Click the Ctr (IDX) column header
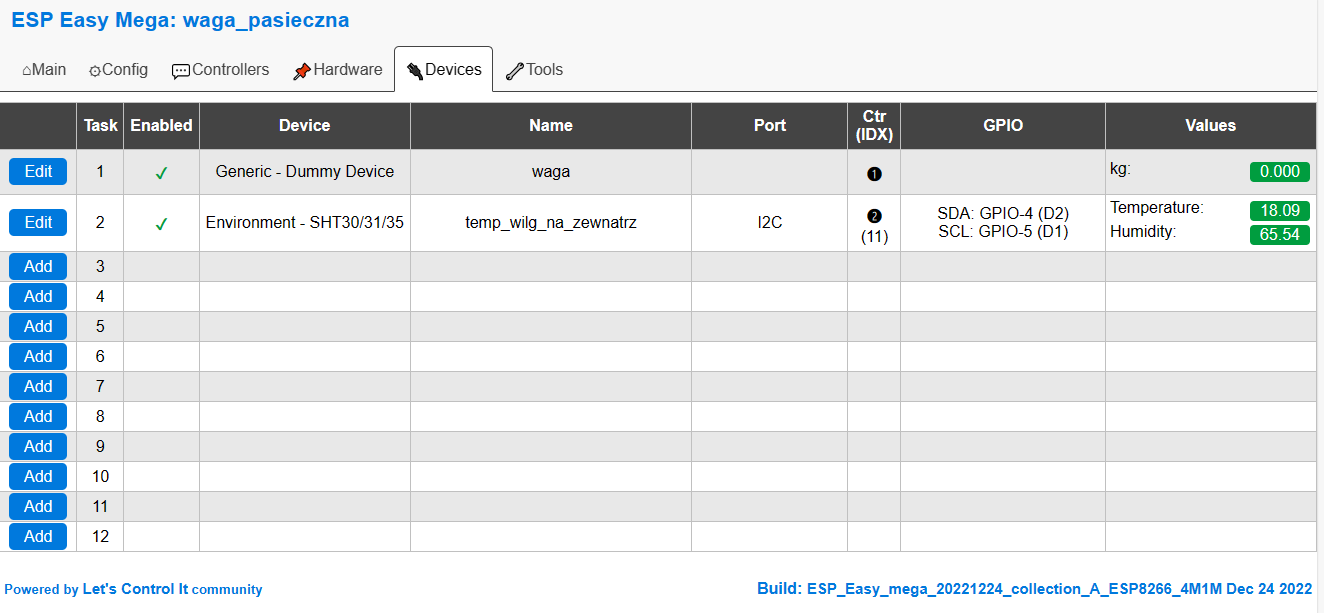 pyautogui.click(x=874, y=126)
